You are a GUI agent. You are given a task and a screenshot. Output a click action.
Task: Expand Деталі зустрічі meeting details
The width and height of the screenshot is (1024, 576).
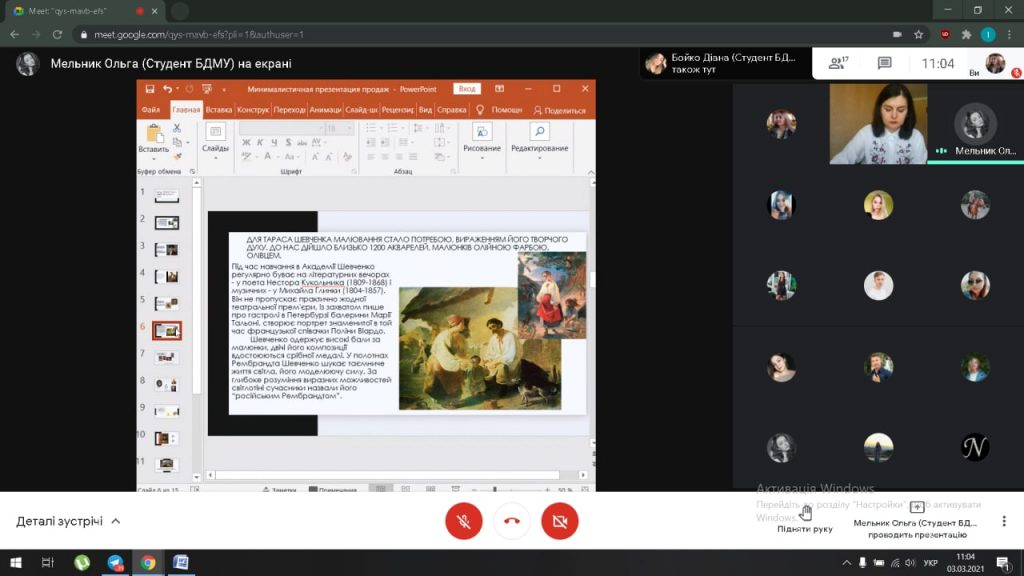[68, 521]
